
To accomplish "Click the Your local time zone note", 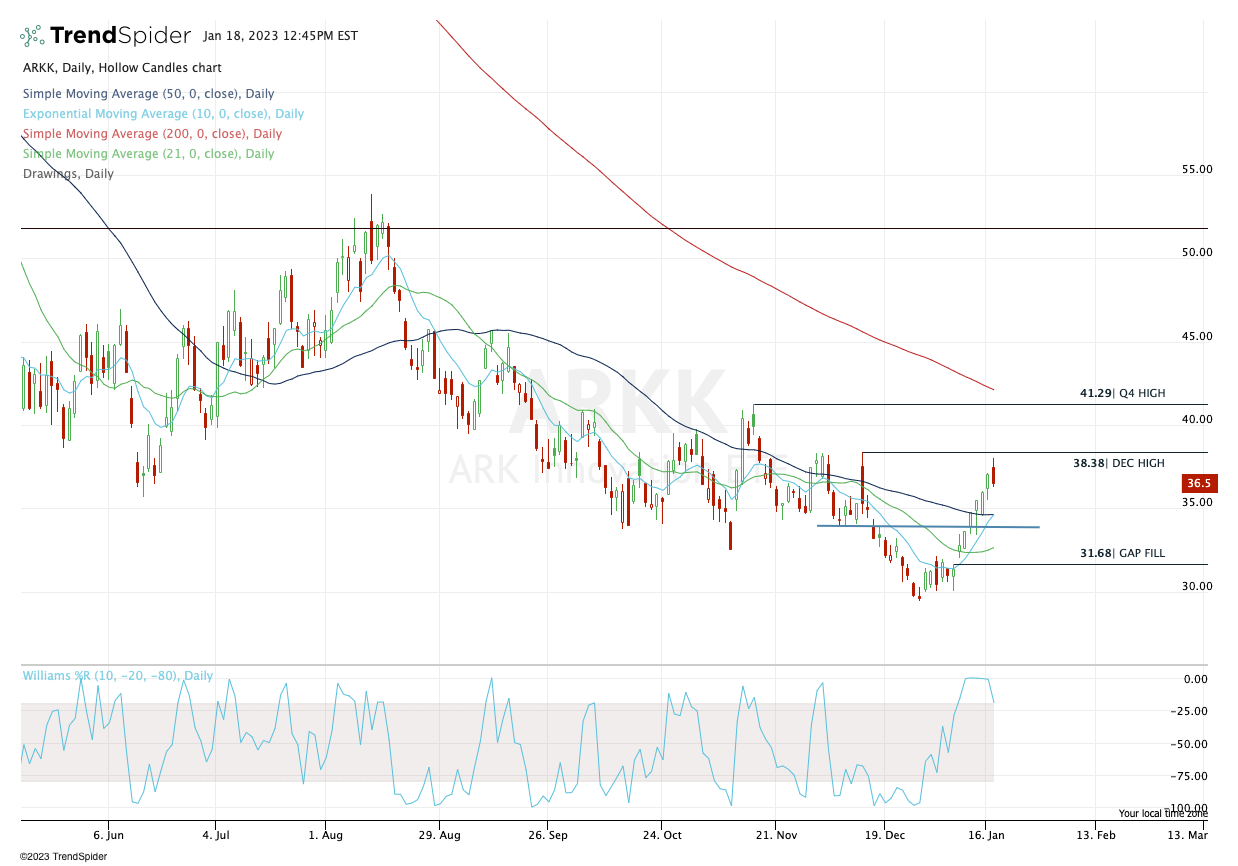I will [1163, 814].
